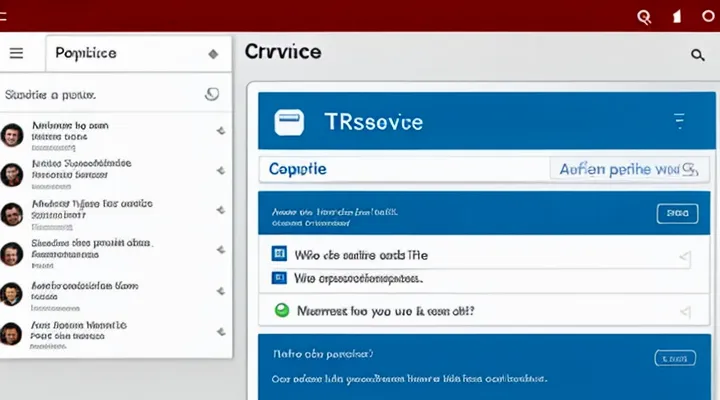
Task: Toggle the first blue checkbox in message list
Action: [x=280, y=255]
